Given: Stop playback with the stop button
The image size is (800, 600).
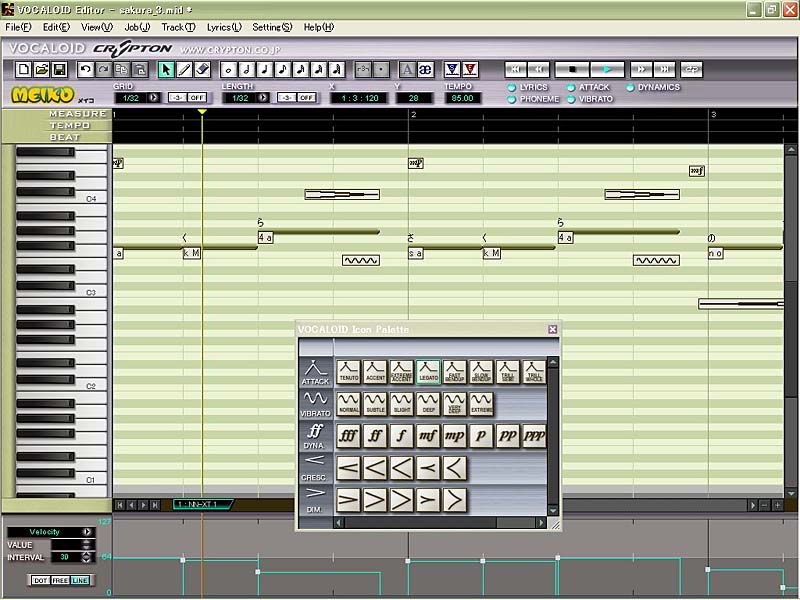Looking at the screenshot, I should point(572,69).
